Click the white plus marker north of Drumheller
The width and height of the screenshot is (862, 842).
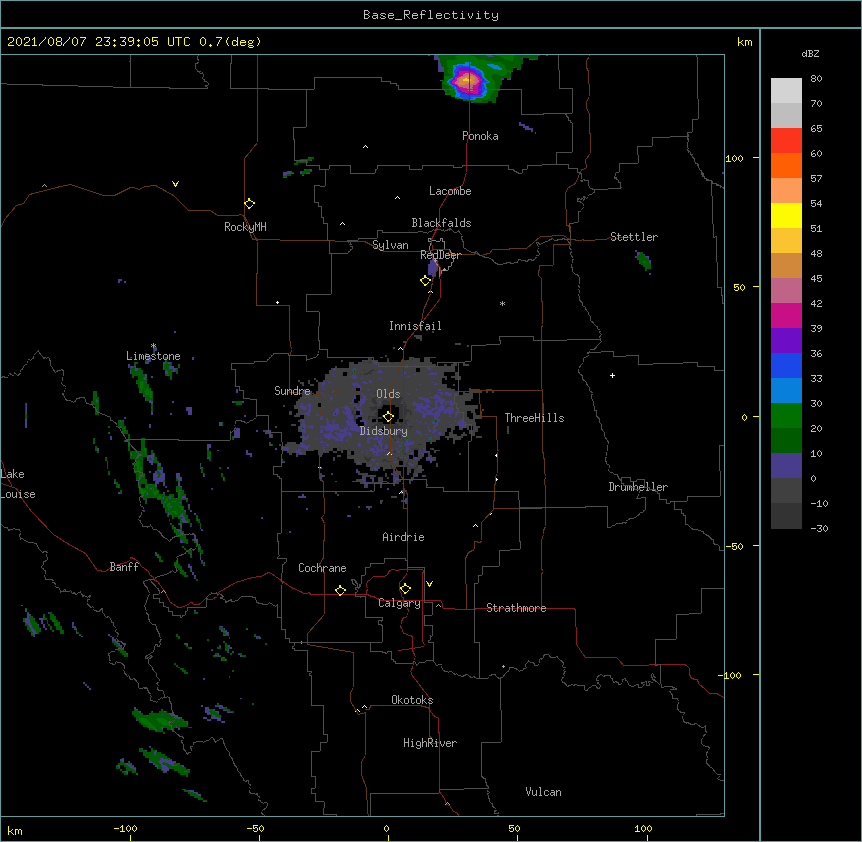tap(612, 375)
